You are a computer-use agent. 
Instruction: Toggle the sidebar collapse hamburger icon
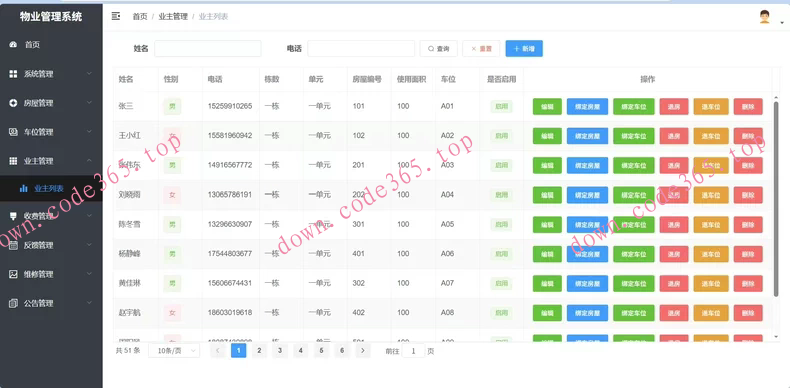116,17
